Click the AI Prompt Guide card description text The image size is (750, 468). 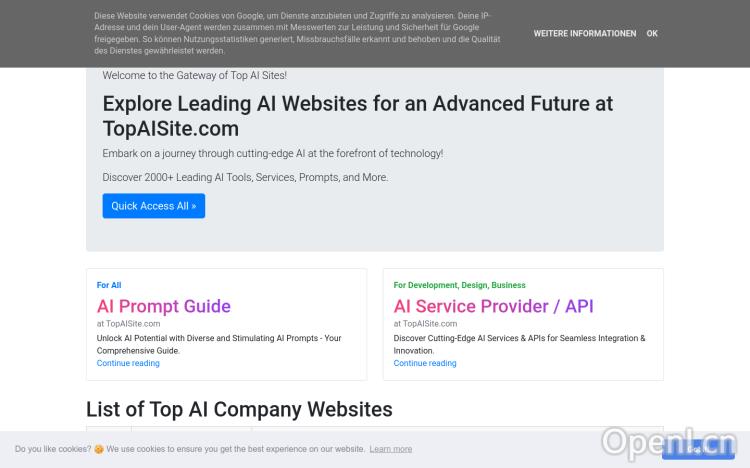pyautogui.click(x=219, y=344)
